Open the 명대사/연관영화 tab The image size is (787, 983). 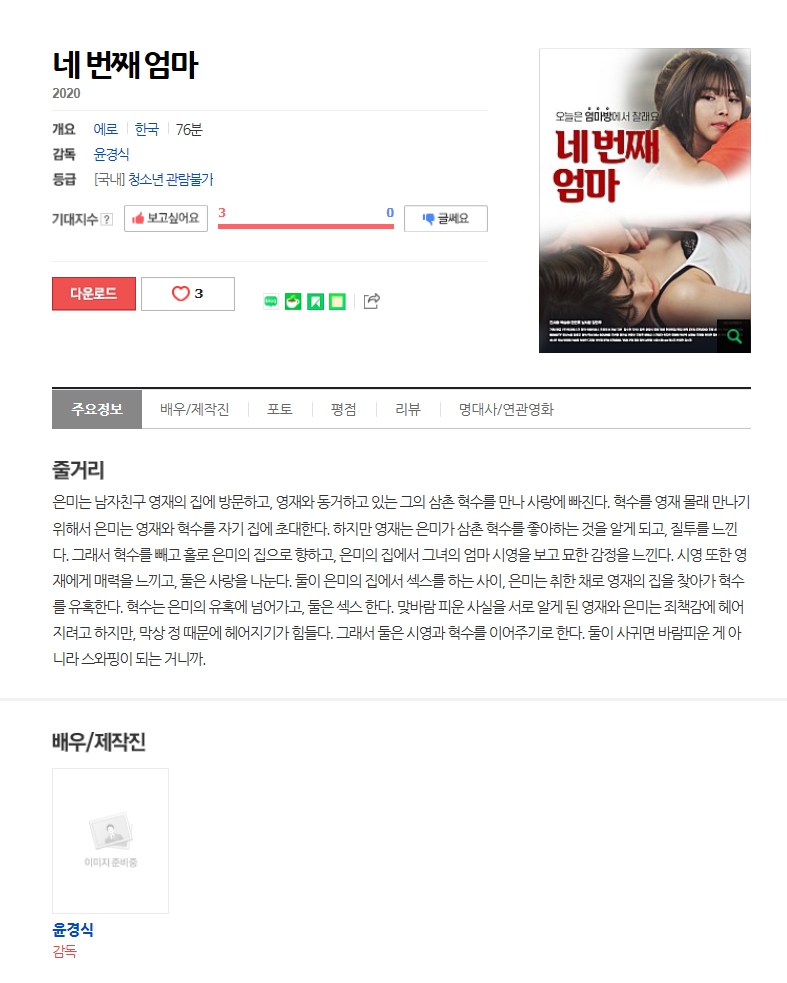pos(506,409)
